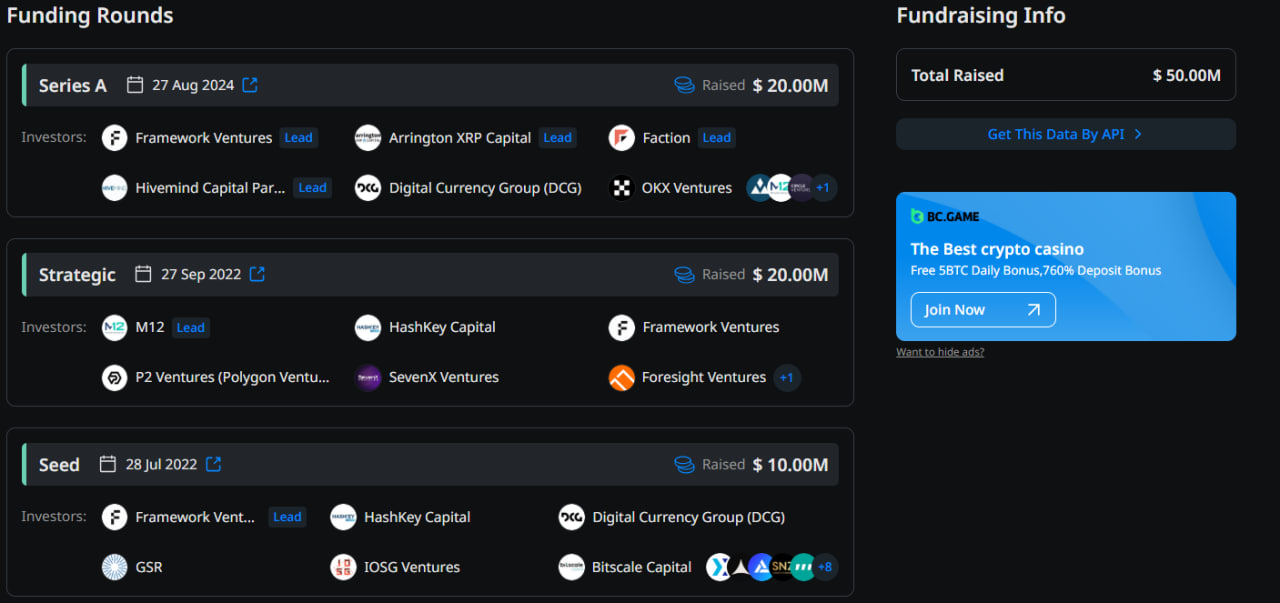The width and height of the screenshot is (1280, 603).
Task: Click Join Now on BC.GAME ad
Action: pos(982,310)
